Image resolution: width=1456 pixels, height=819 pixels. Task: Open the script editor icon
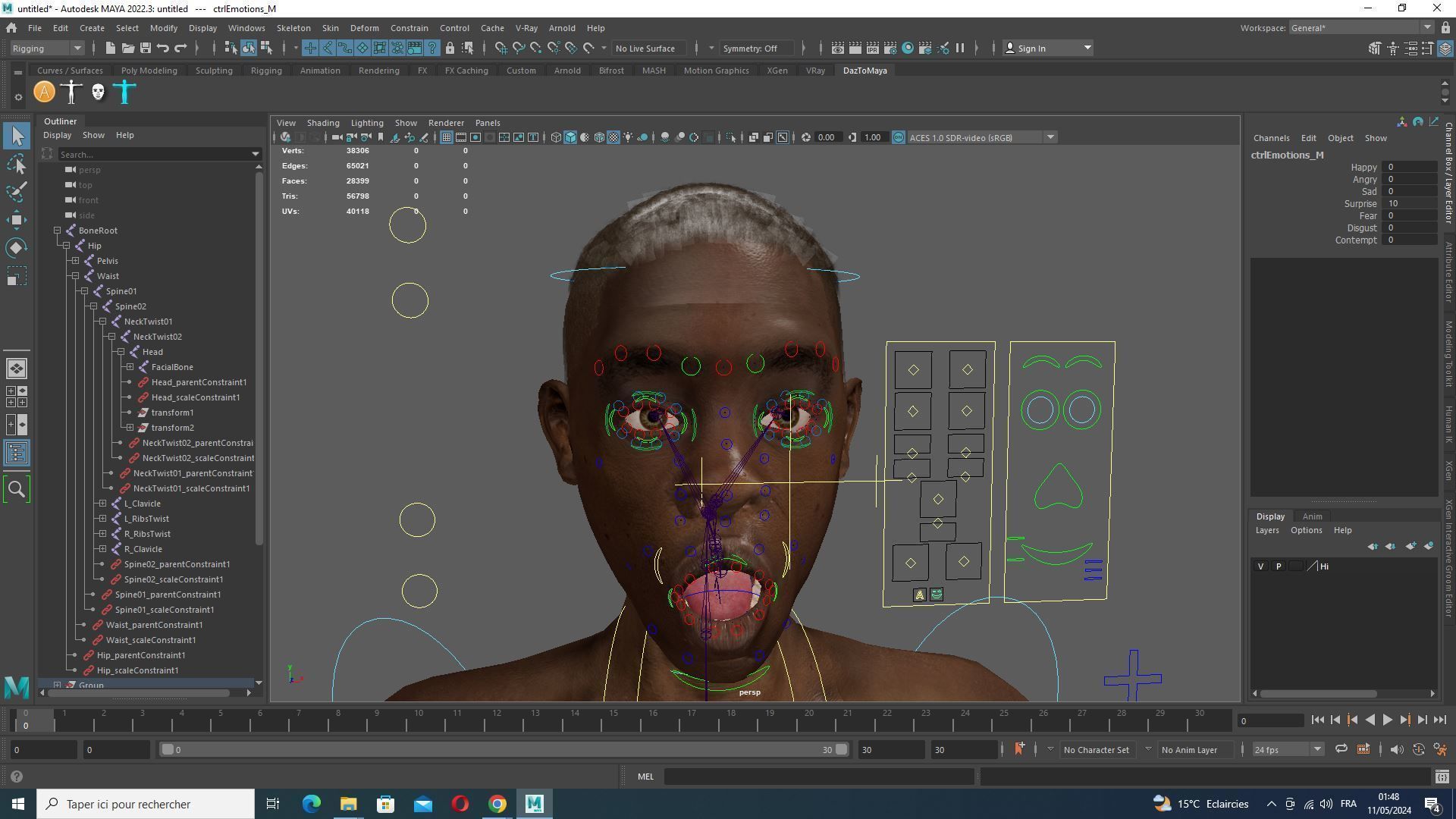pos(1442,777)
